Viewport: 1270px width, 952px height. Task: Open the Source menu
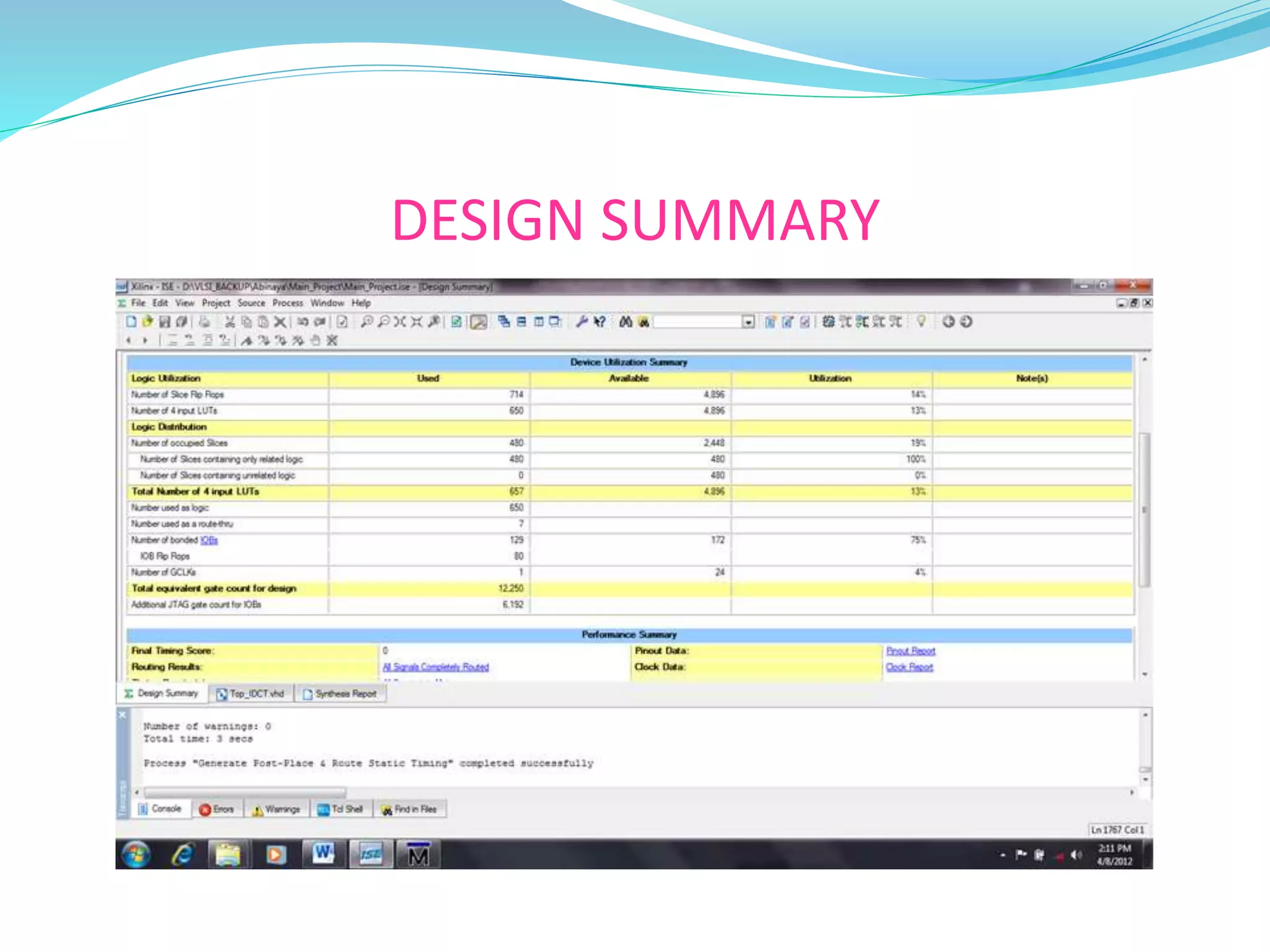251,303
